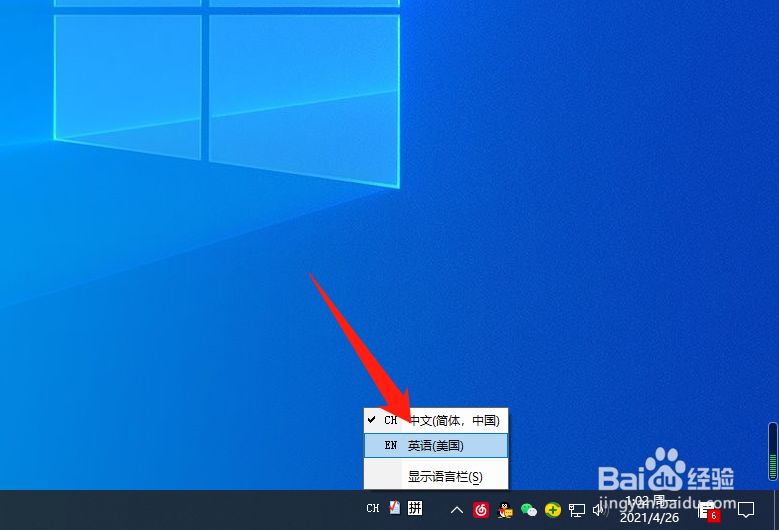Switch to 英语(美国) input language
779x530 pixels.
pyautogui.click(x=436, y=446)
